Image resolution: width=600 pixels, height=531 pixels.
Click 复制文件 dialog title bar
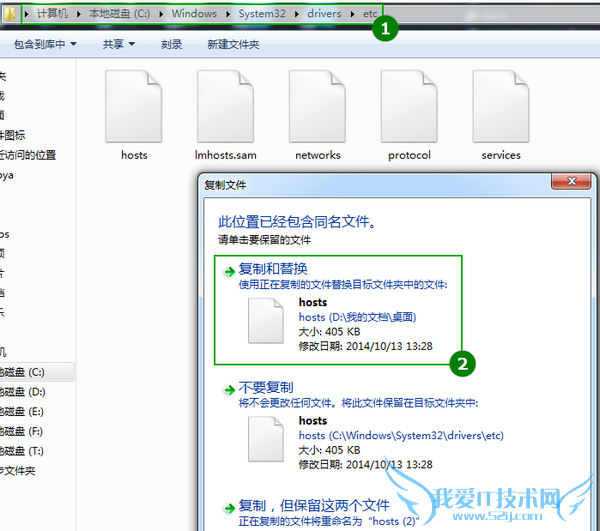(x=377, y=185)
